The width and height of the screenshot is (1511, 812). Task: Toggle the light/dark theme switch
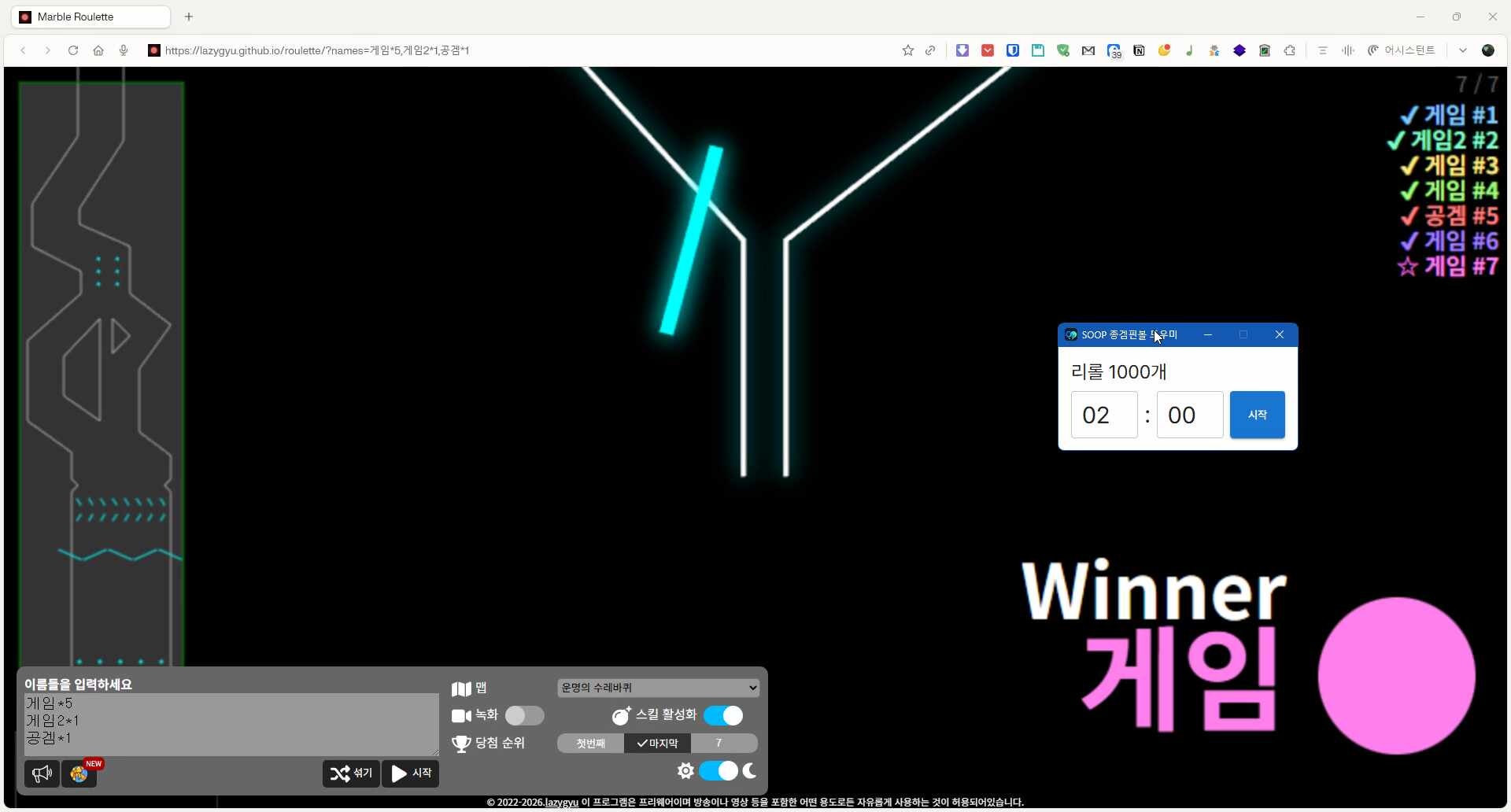719,771
